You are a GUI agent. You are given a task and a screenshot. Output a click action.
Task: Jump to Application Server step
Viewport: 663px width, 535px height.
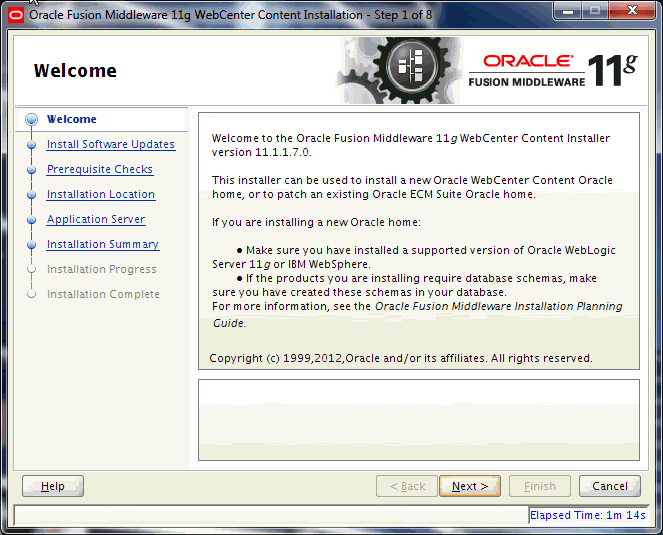[x=96, y=219]
